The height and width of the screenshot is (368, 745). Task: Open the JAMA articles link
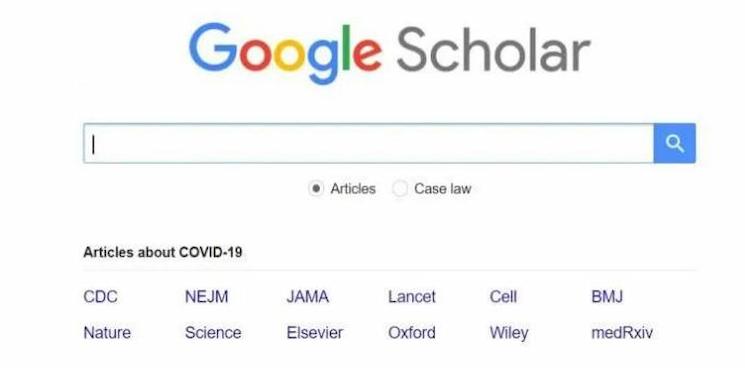pyautogui.click(x=307, y=297)
